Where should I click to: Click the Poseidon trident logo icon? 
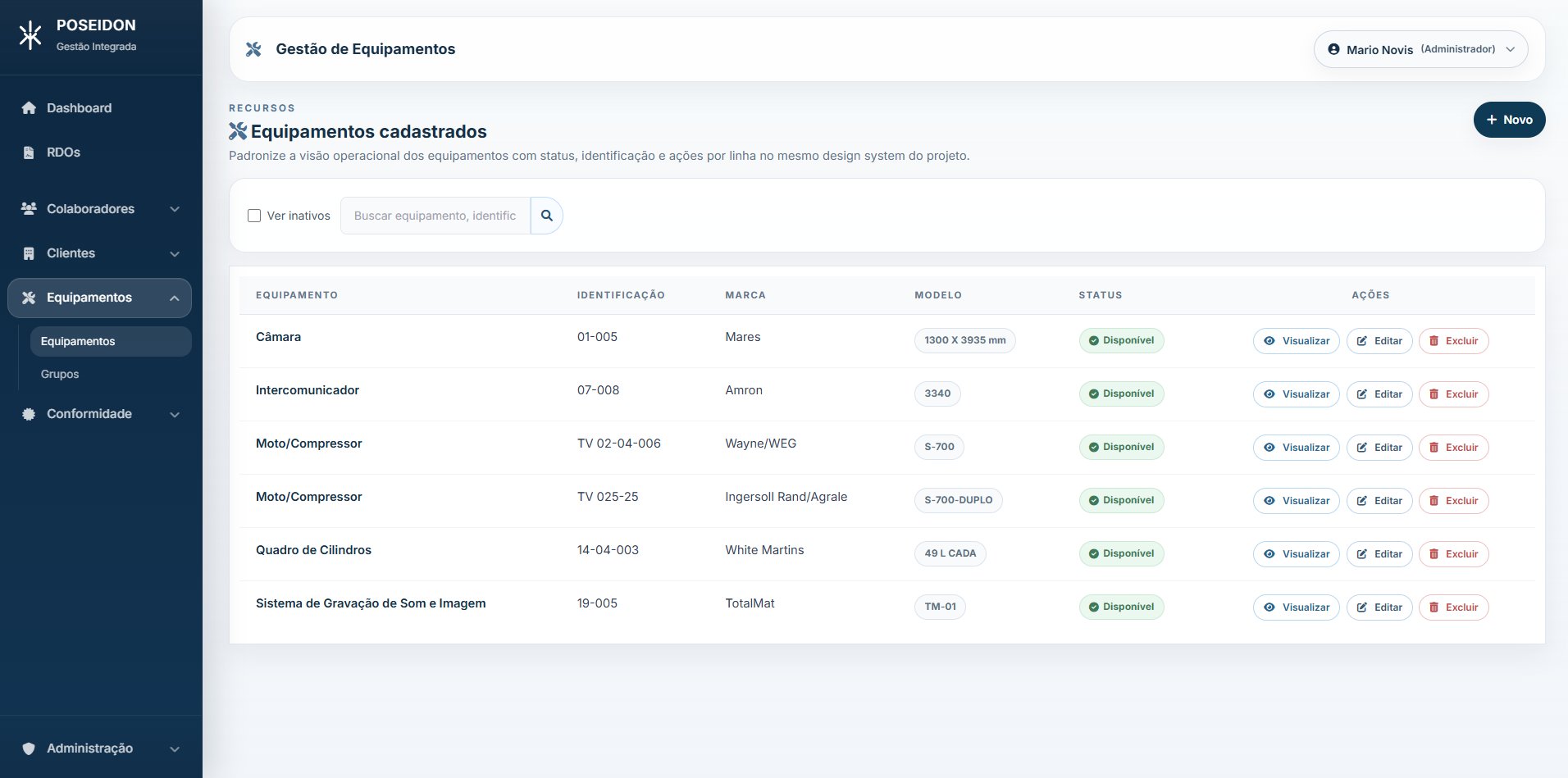pyautogui.click(x=30, y=35)
